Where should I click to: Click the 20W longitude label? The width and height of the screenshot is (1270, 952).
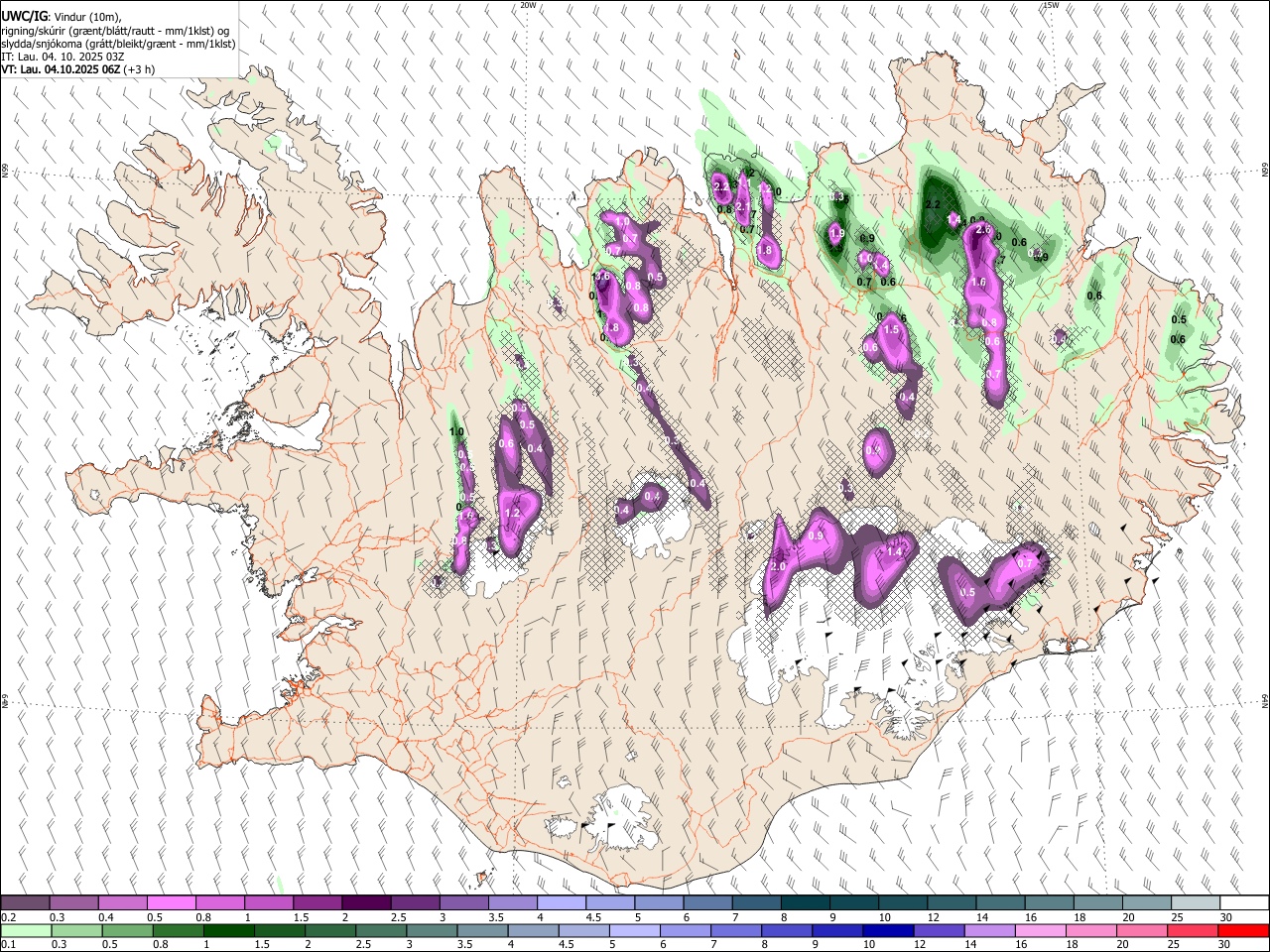[x=529, y=5]
